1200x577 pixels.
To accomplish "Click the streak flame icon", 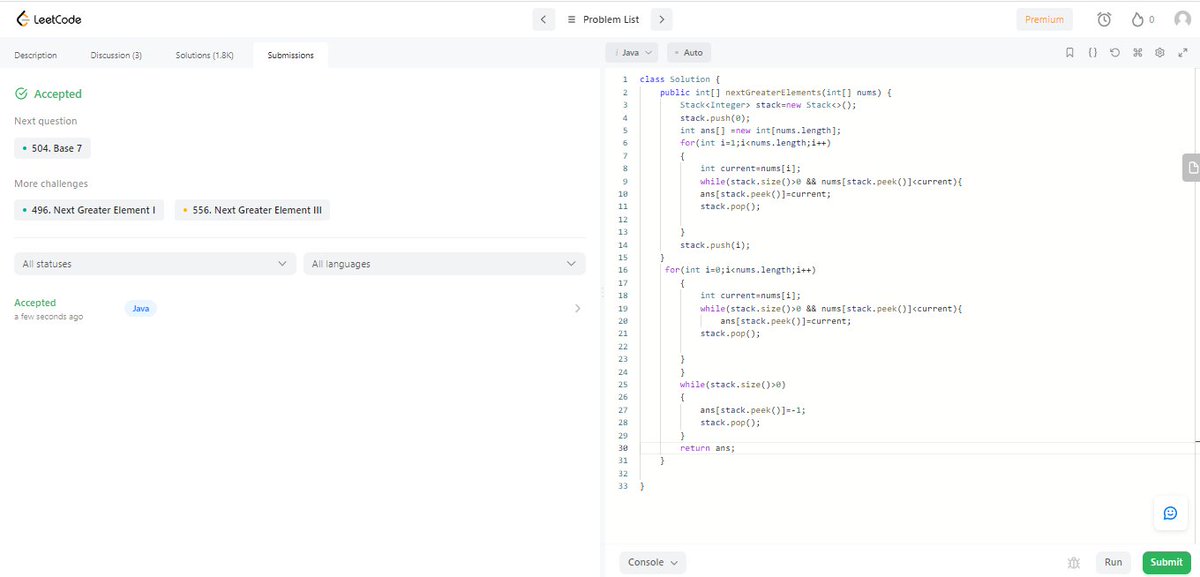I will point(1137,19).
